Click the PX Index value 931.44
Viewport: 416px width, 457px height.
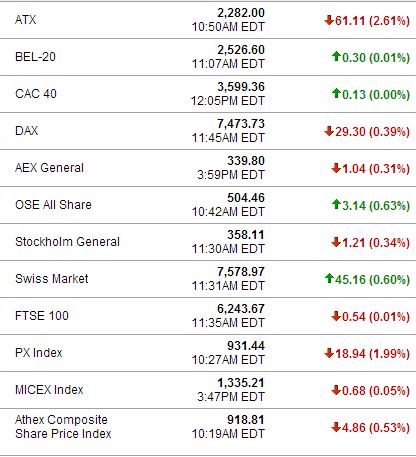click(x=246, y=346)
